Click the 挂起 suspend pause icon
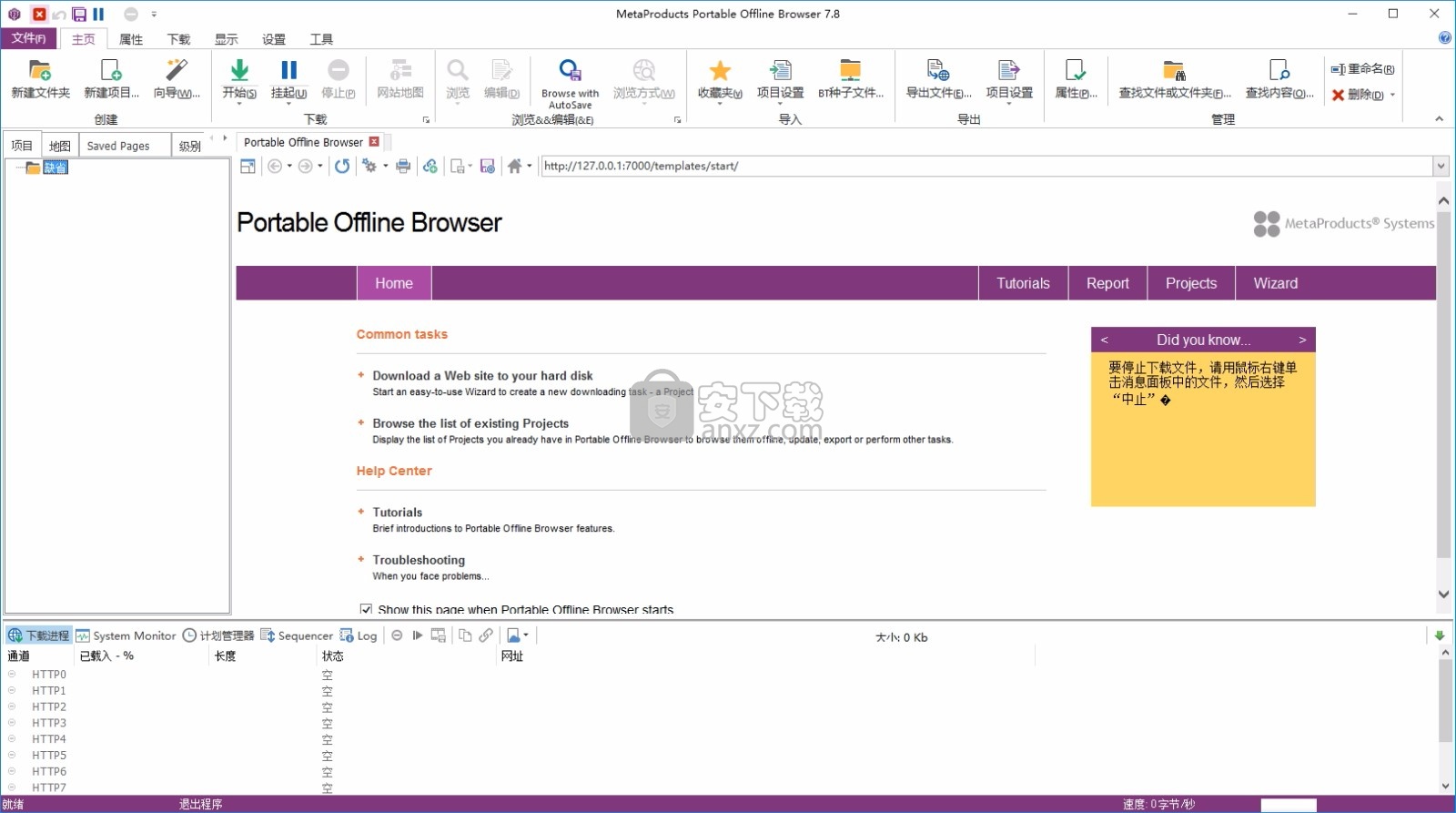This screenshot has width=1456, height=813. click(x=288, y=71)
